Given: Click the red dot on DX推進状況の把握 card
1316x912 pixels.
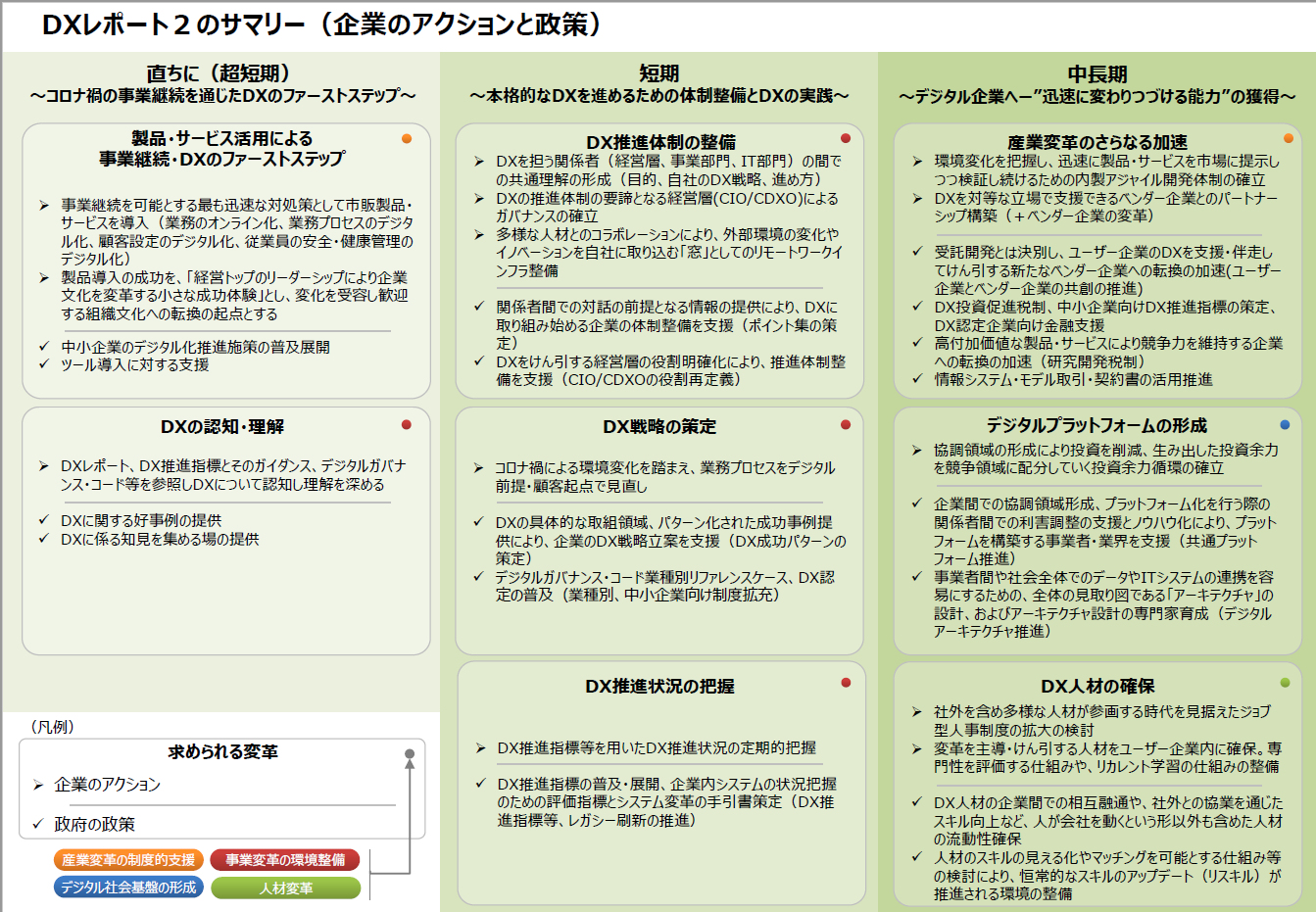Looking at the screenshot, I should pyautogui.click(x=846, y=683).
